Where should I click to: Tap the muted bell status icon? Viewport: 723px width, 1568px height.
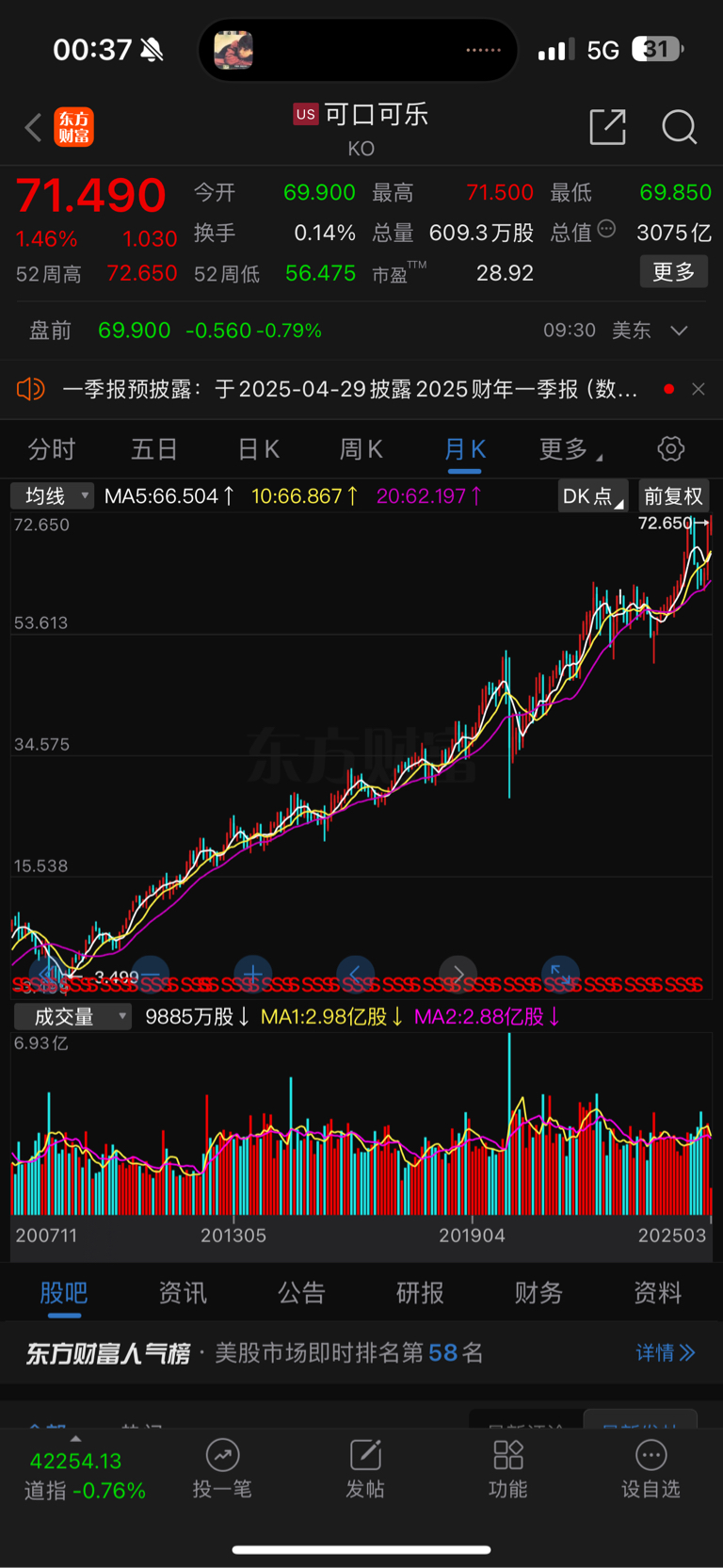click(152, 50)
